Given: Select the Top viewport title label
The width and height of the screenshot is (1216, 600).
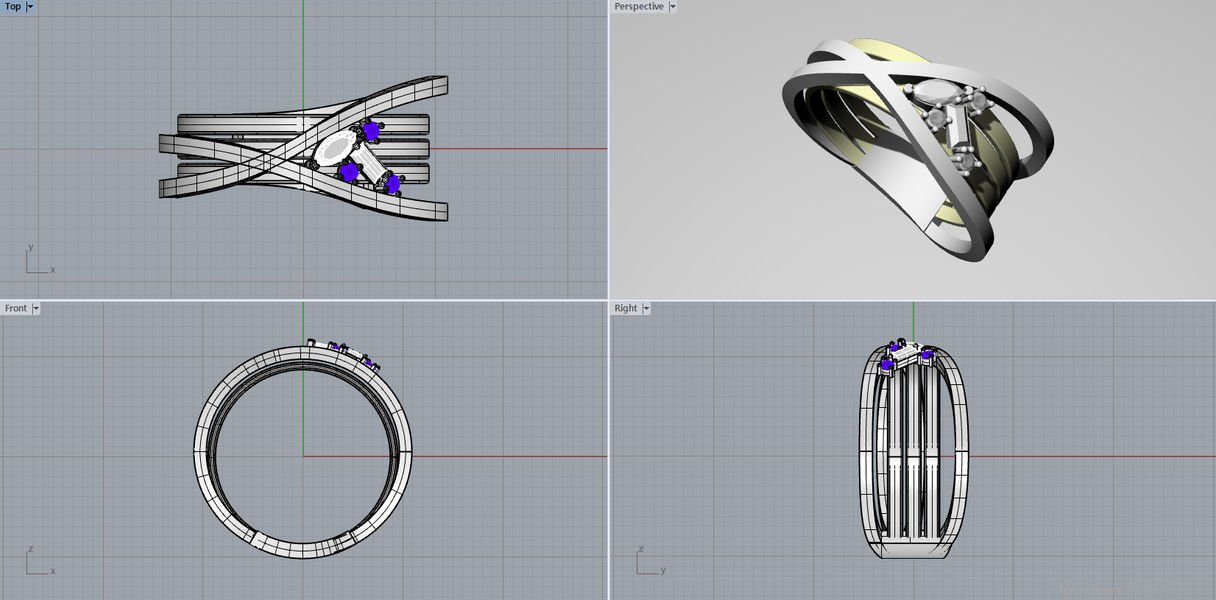Looking at the screenshot, I should click(x=13, y=7).
